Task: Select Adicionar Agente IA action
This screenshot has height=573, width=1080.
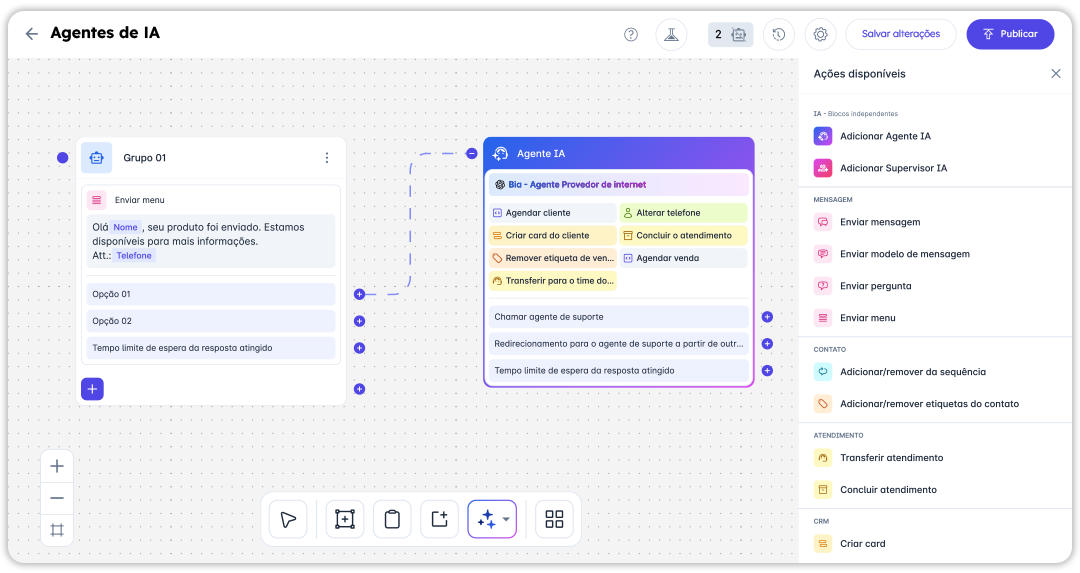Action: (885, 136)
